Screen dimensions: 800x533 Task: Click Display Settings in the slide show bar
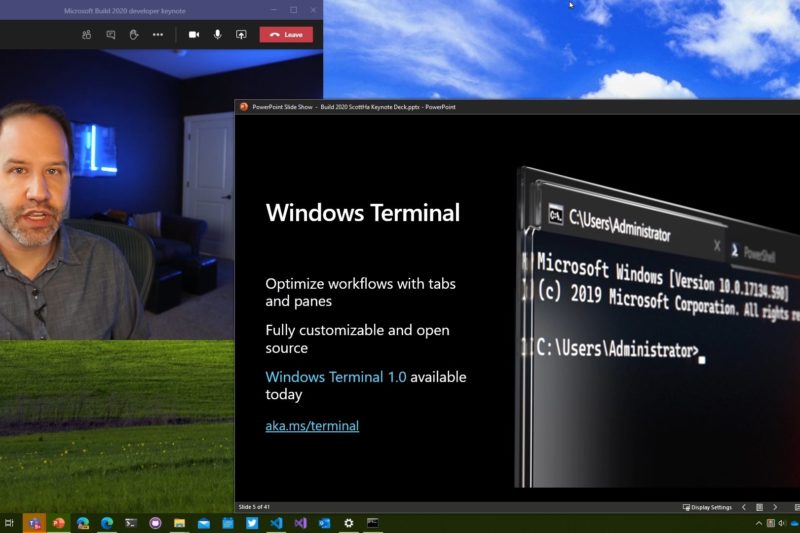click(x=707, y=507)
